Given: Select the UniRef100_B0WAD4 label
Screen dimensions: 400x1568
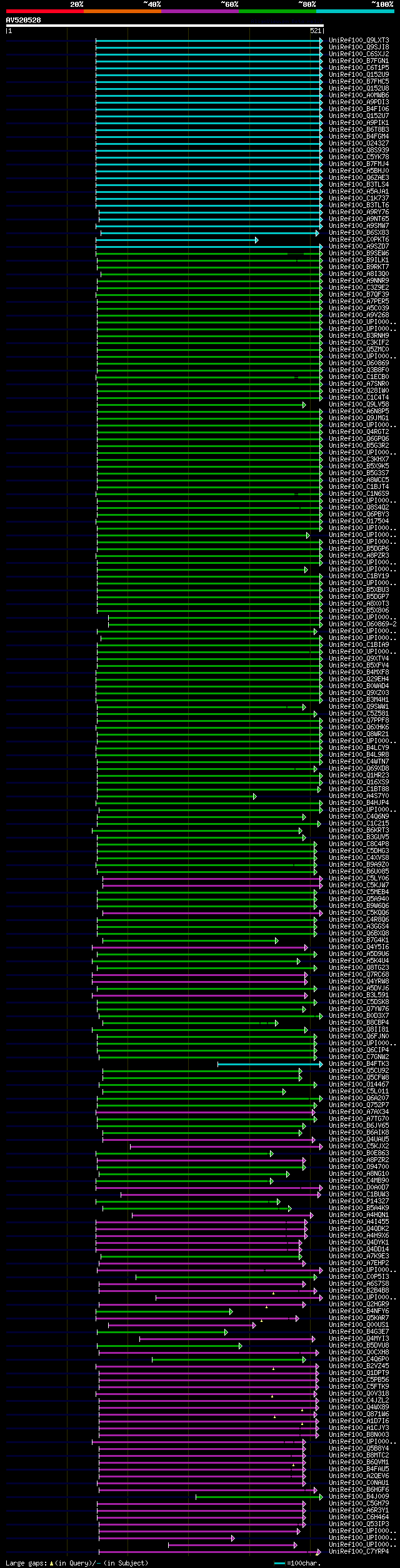Looking at the screenshot, I should pyautogui.click(x=359, y=686).
